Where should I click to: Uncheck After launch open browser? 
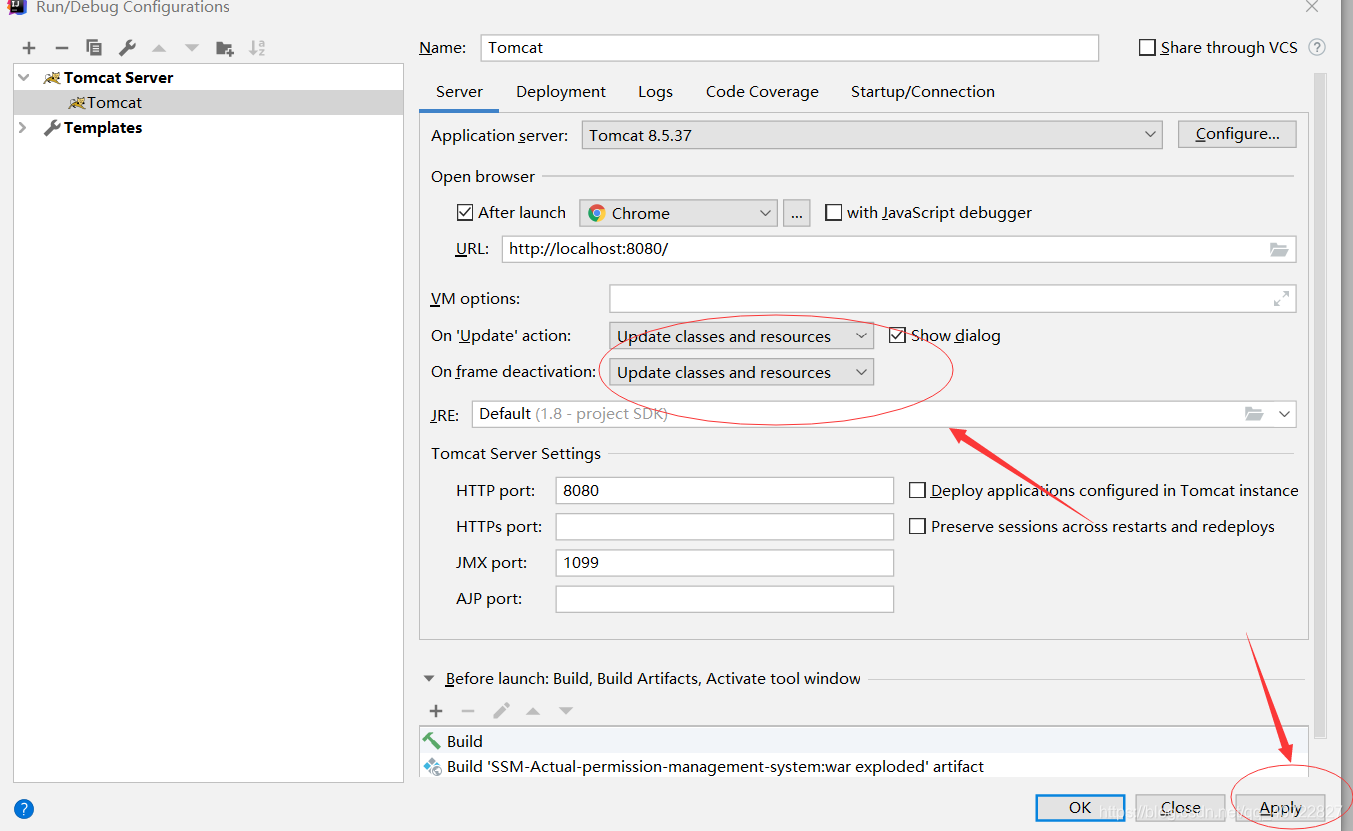click(x=464, y=212)
